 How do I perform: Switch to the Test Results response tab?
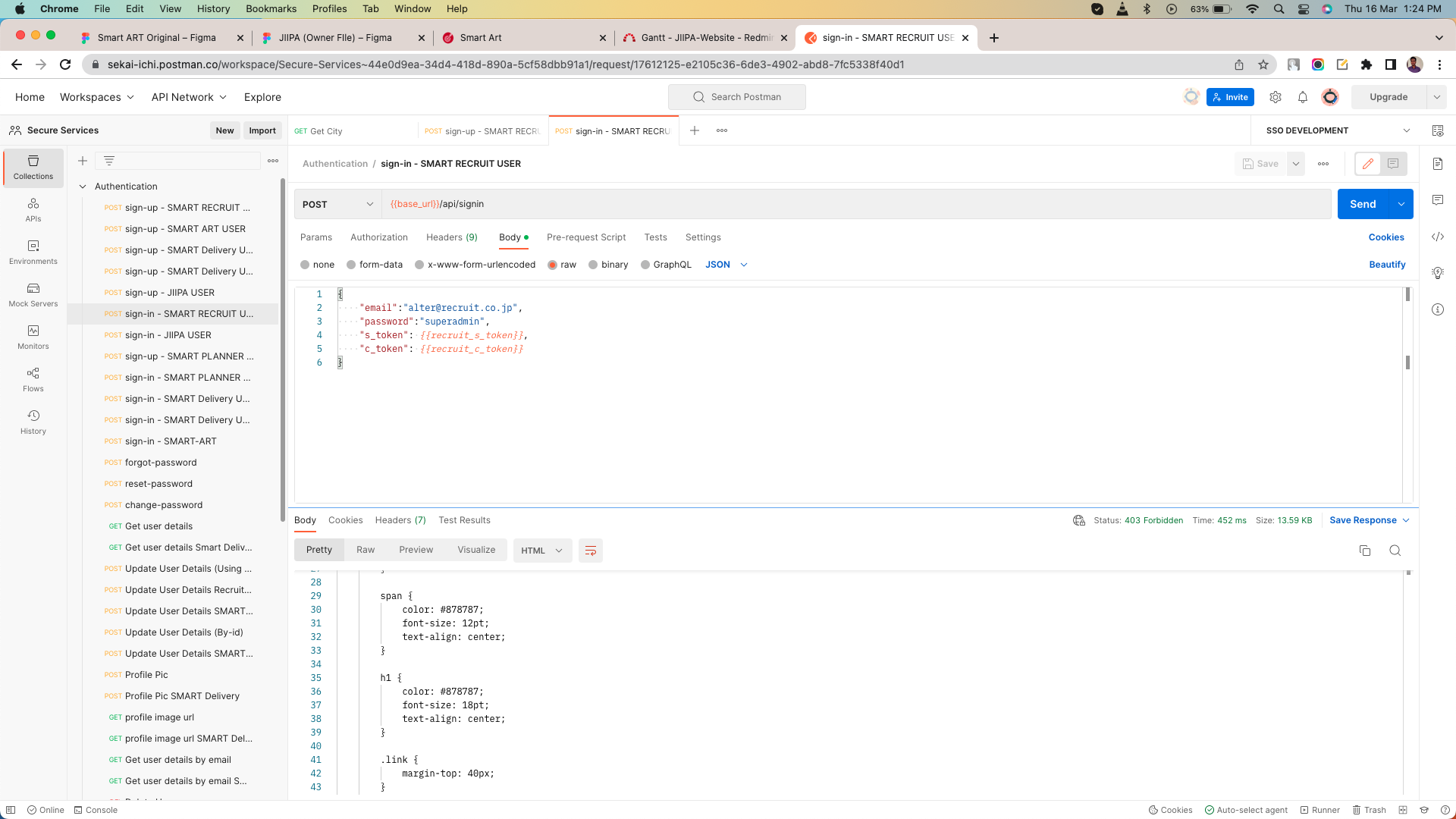click(x=464, y=520)
